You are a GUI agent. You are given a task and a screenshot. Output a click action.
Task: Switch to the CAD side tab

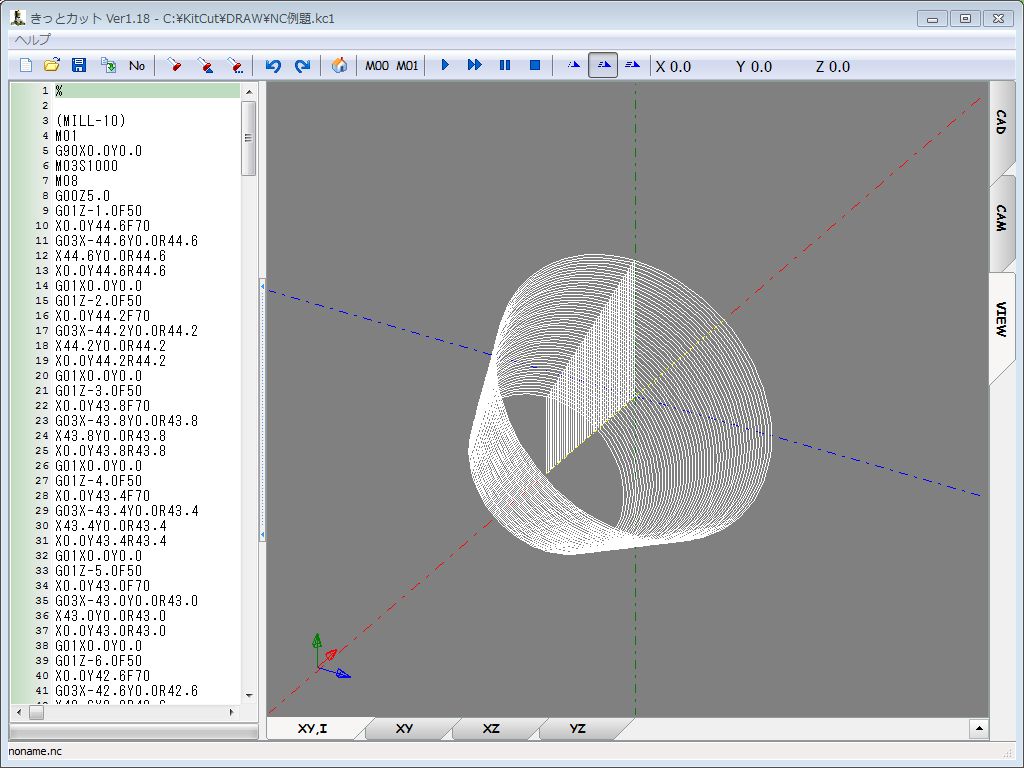coord(1001,122)
